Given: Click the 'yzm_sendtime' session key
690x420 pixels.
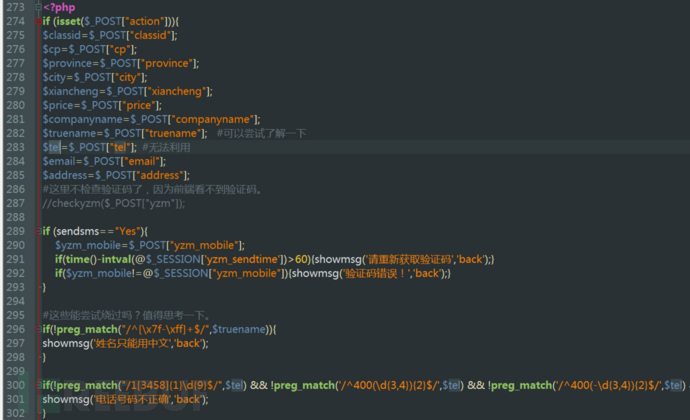Looking at the screenshot, I should click(x=242, y=259).
